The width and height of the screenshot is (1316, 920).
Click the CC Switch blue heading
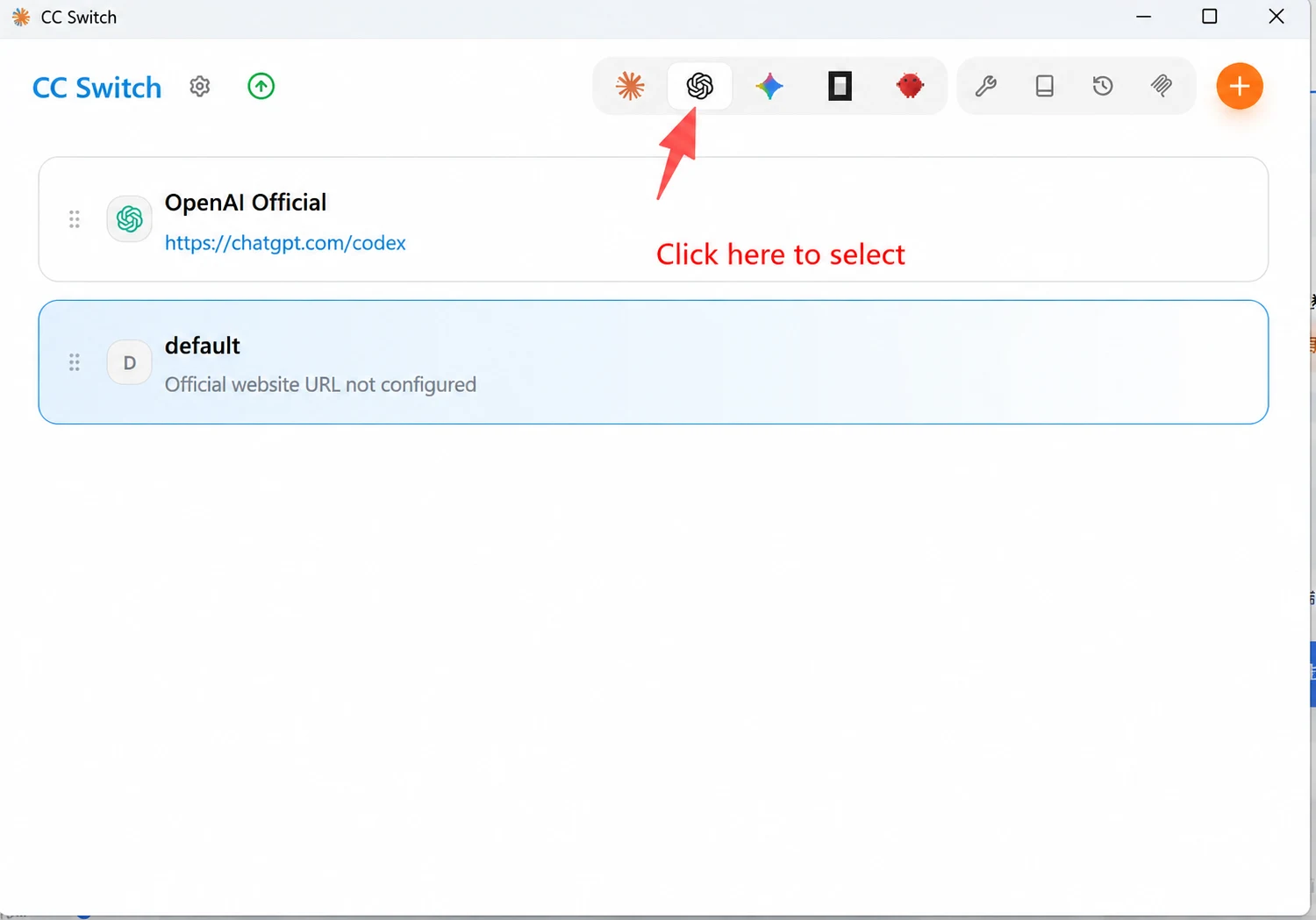click(97, 88)
